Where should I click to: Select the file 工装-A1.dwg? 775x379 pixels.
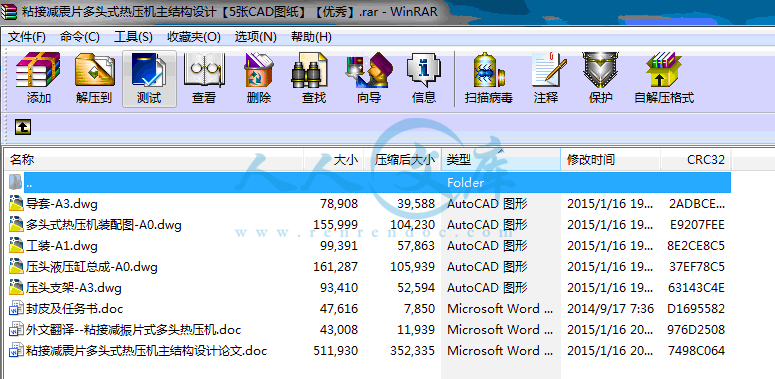pos(62,246)
